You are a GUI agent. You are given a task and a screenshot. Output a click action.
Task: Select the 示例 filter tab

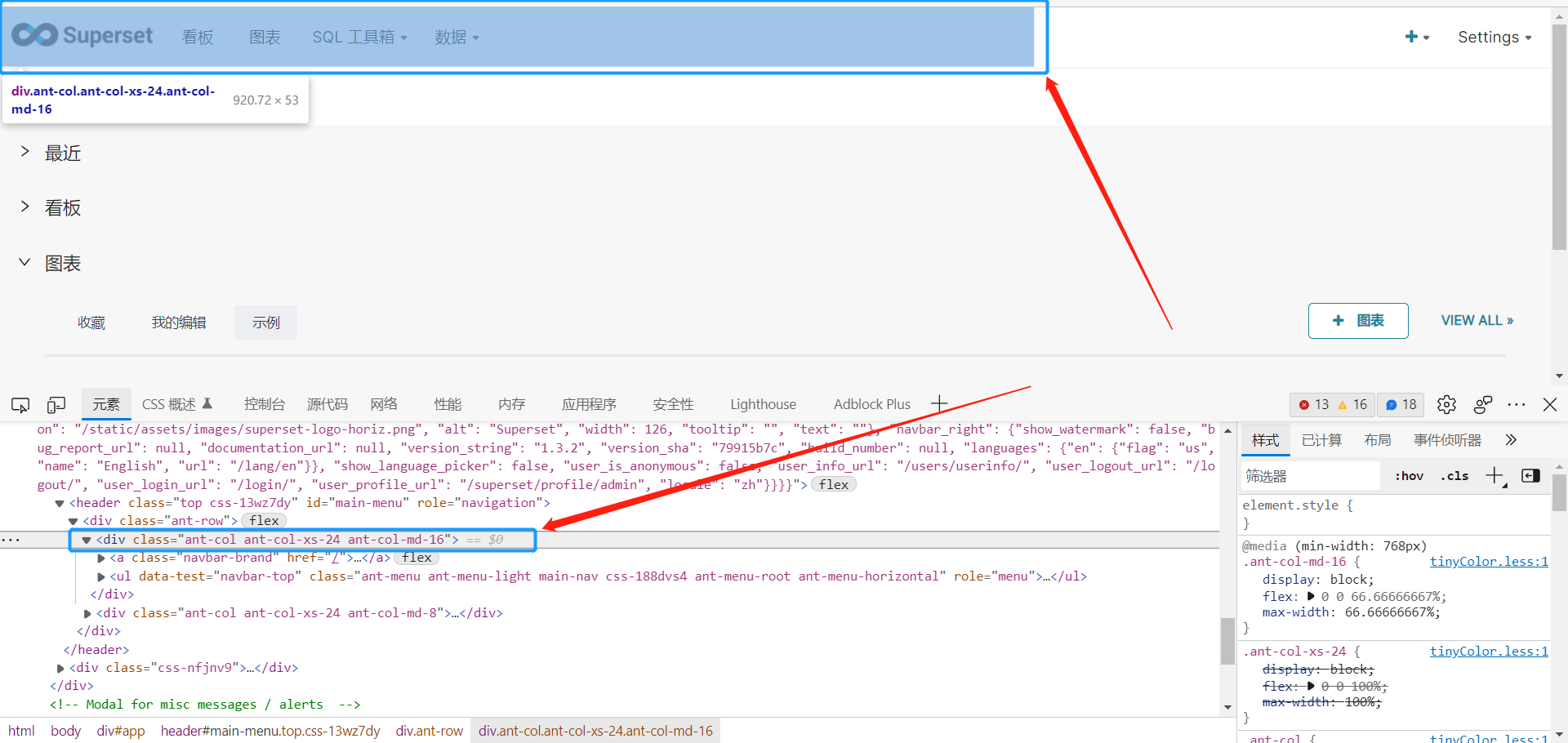pos(265,323)
